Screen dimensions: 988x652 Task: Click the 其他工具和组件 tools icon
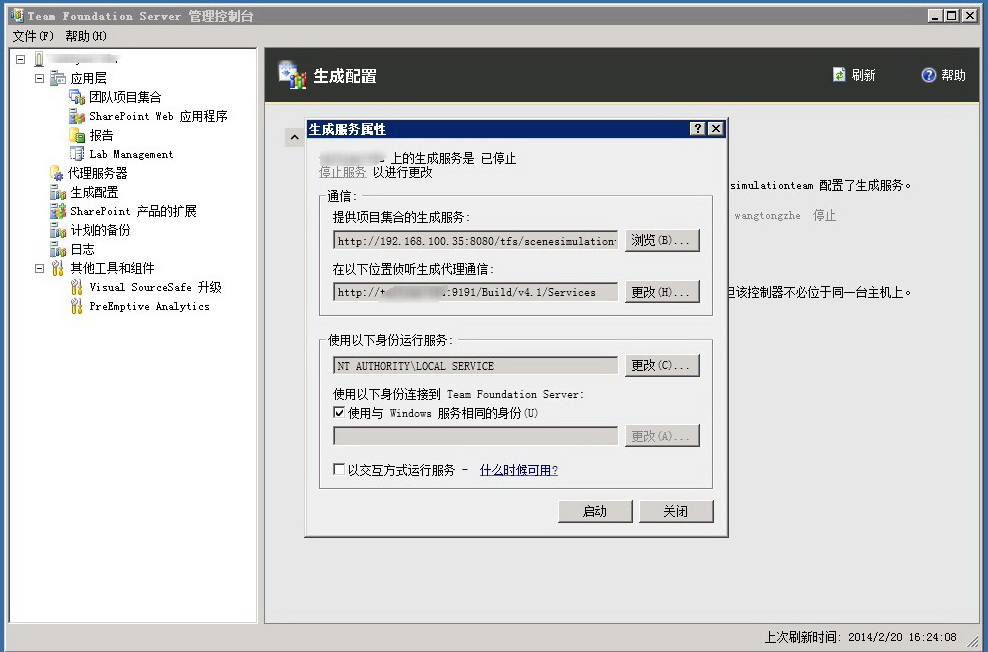pos(57,268)
